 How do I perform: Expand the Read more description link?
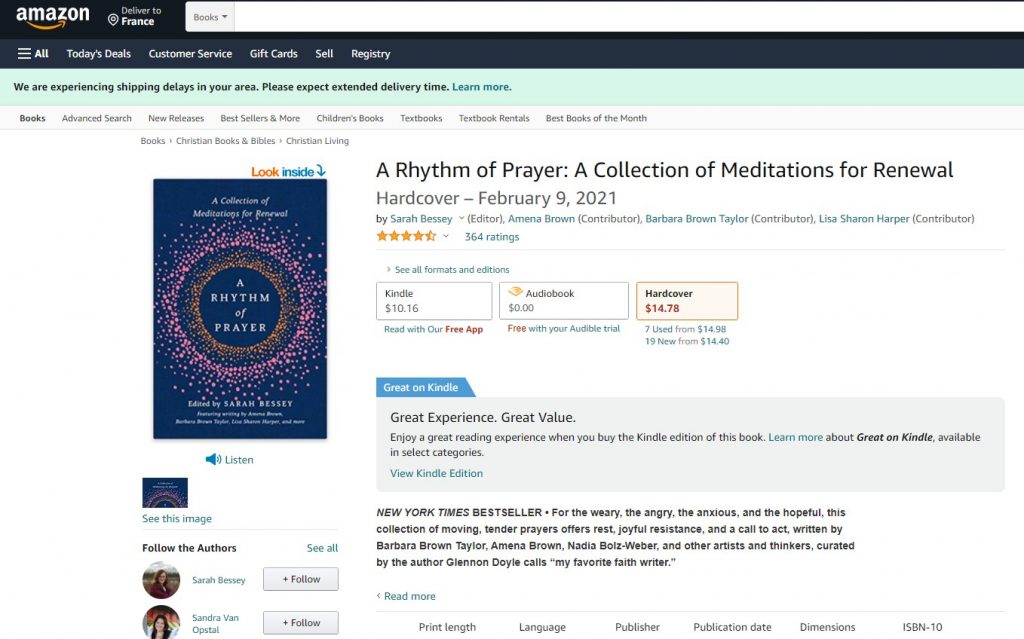click(409, 596)
